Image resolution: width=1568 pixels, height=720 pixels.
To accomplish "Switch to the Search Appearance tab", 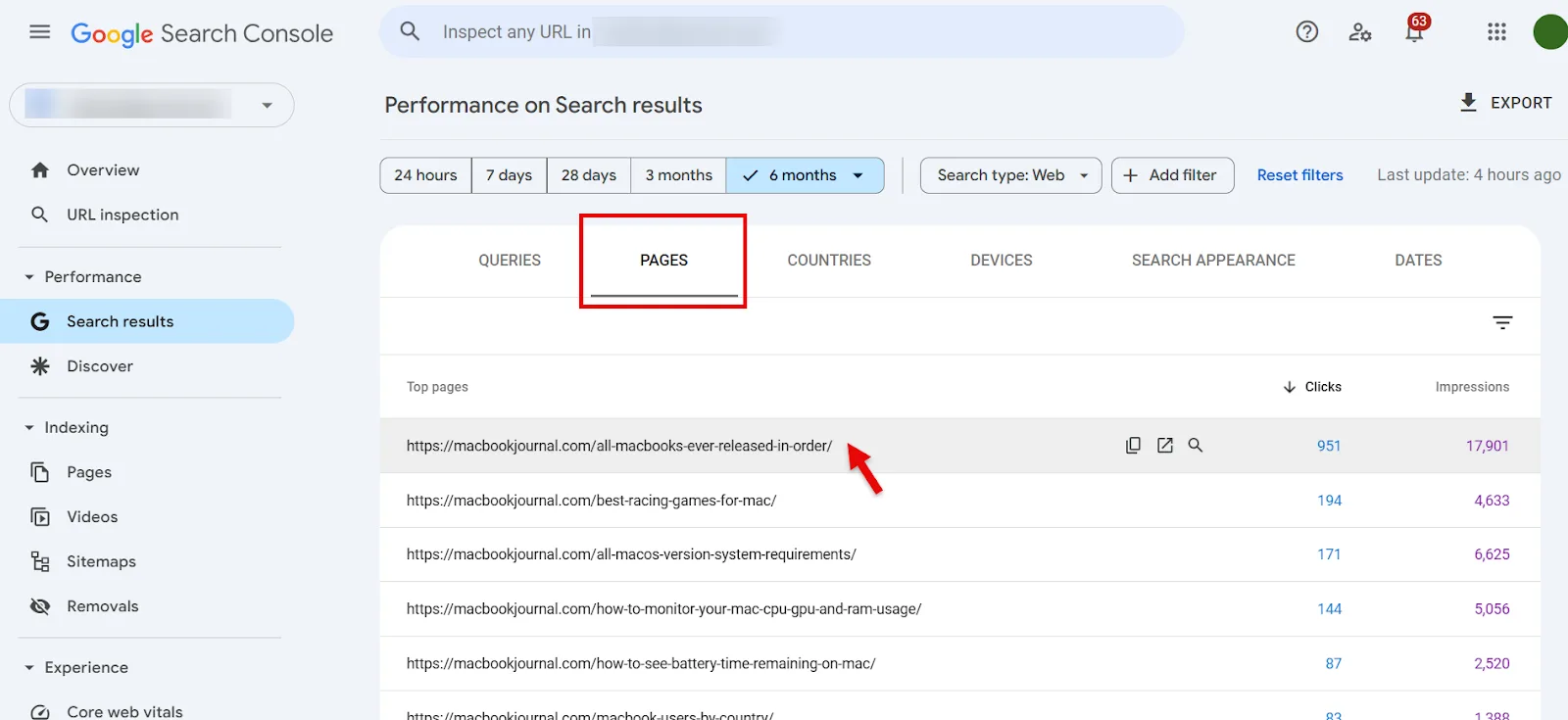I will pyautogui.click(x=1213, y=261).
